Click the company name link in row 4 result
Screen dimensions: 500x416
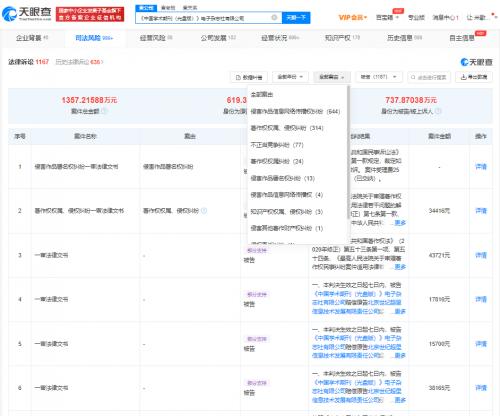(x=357, y=298)
